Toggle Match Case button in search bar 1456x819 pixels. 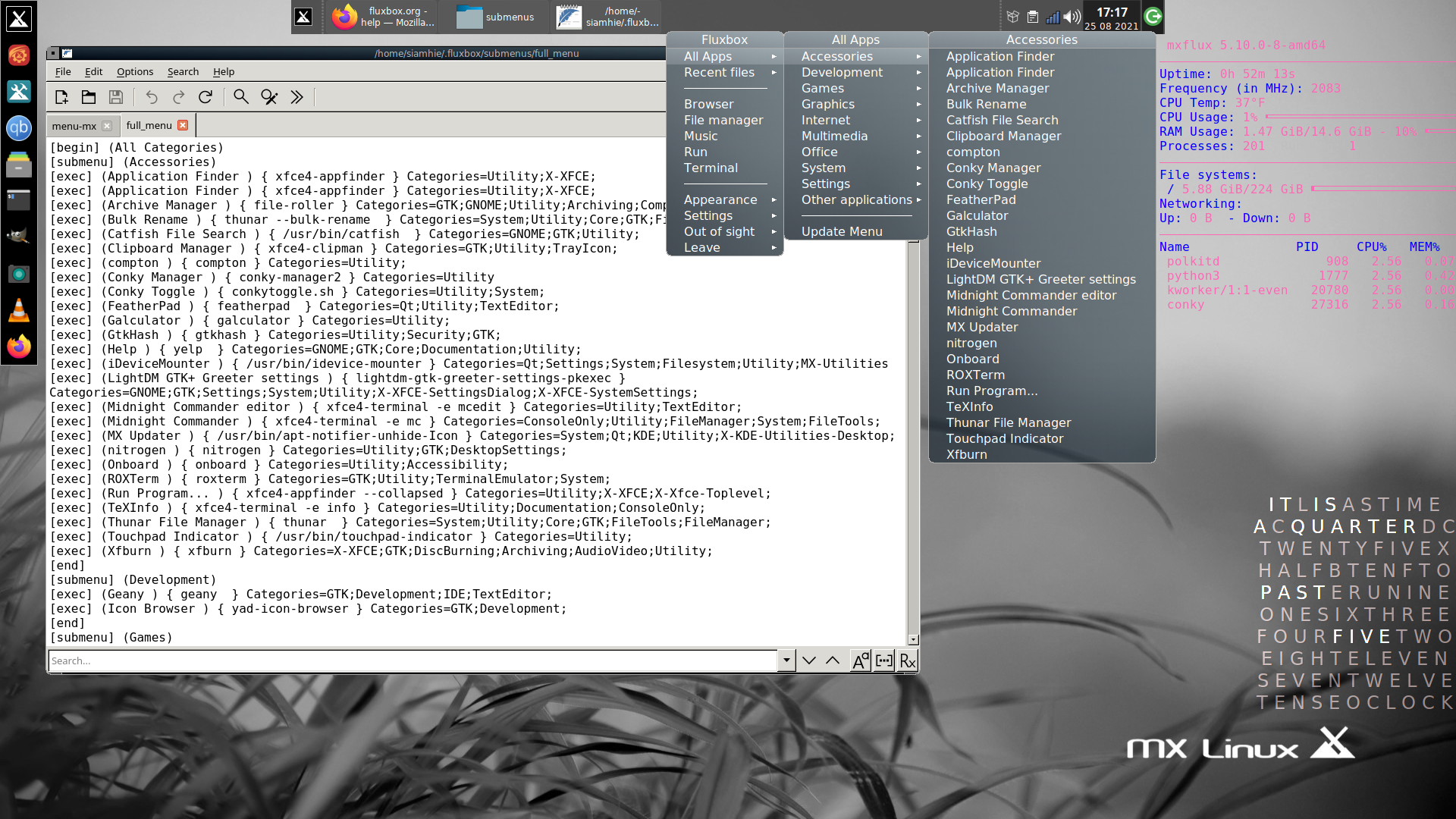click(x=860, y=661)
